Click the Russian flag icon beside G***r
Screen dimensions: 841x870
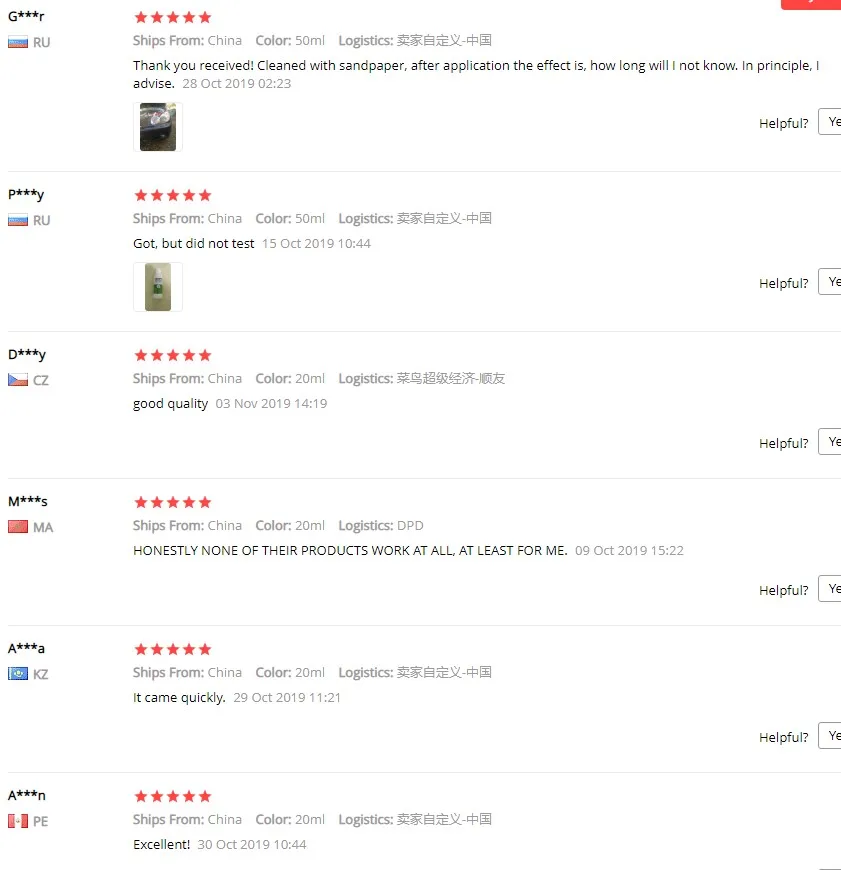(x=18, y=42)
